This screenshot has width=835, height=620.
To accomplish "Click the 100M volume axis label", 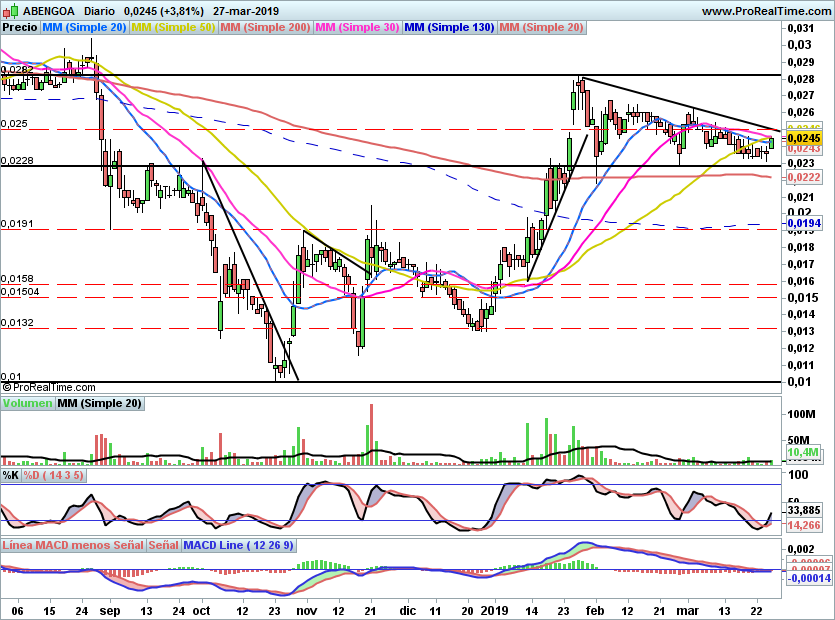I will click(801, 414).
